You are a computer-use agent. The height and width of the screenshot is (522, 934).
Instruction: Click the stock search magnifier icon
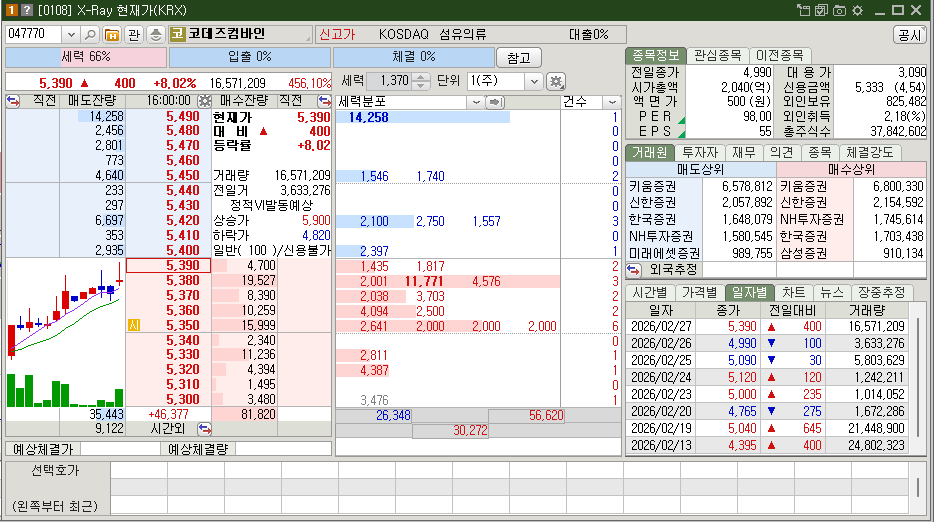90,35
